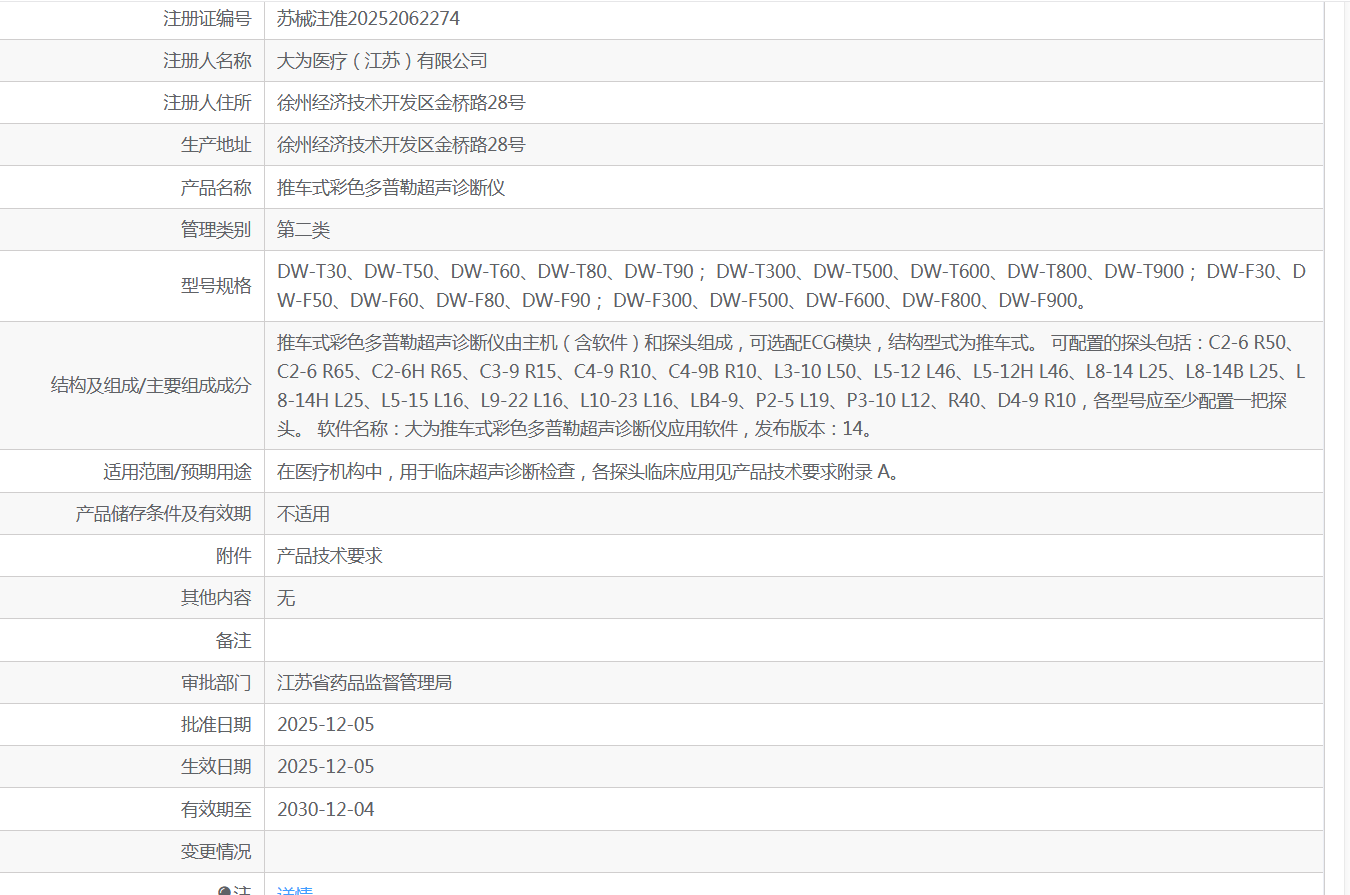Click the 不适用 storage condition value
The height and width of the screenshot is (895, 1350).
303,514
